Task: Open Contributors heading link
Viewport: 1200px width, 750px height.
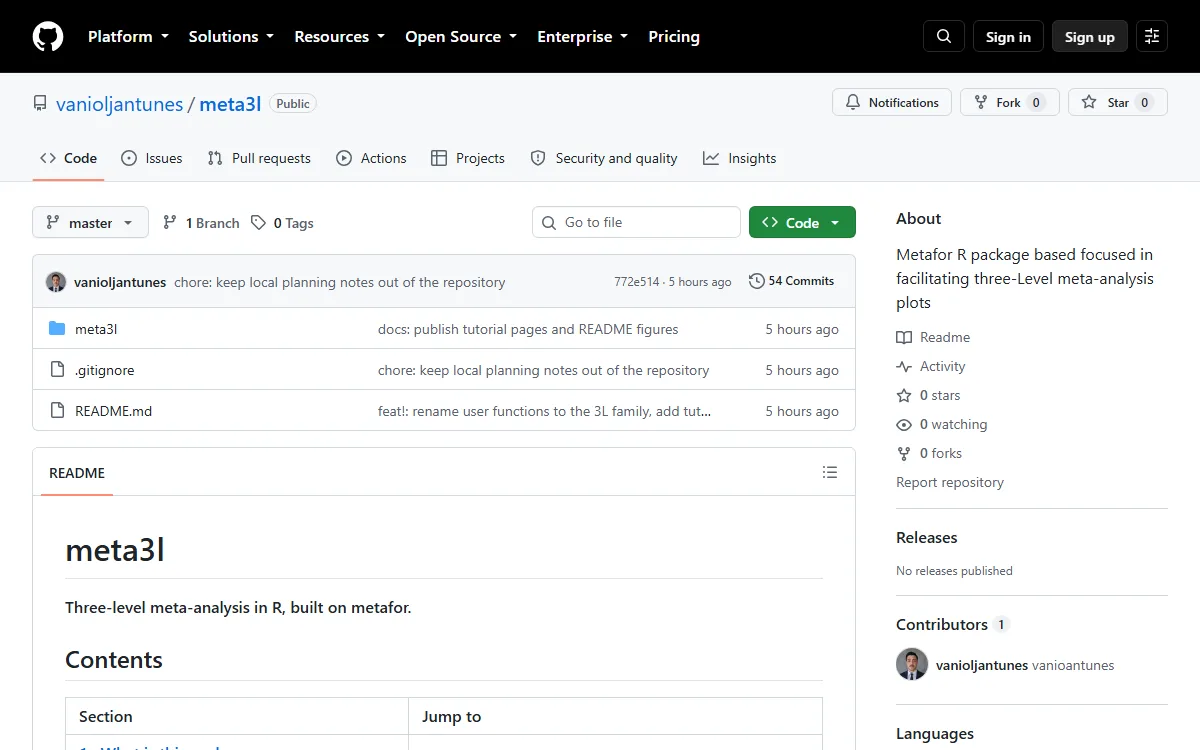Action: click(952, 624)
